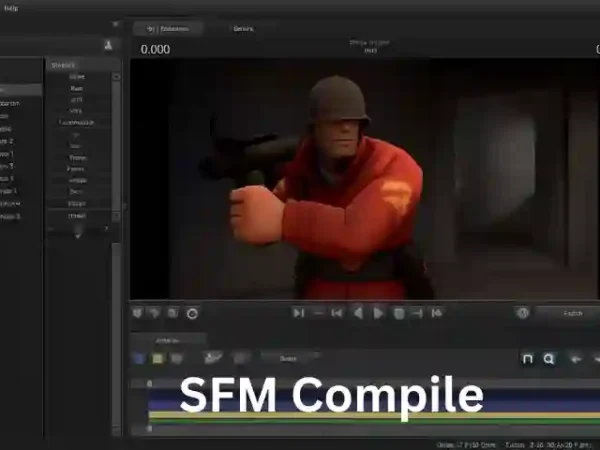Click the leftmost transport button, left of the dash
600x450 pixels.
pyautogui.click(x=298, y=313)
